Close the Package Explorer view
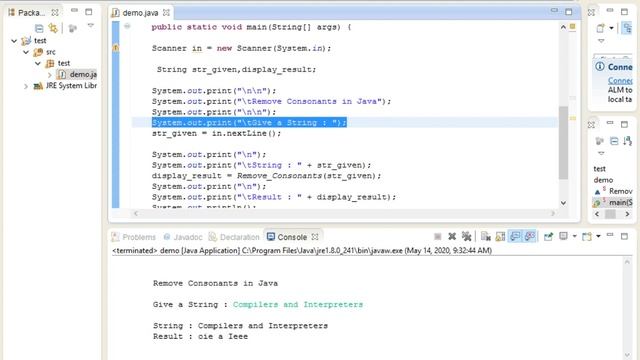The image size is (640, 360). (55, 13)
